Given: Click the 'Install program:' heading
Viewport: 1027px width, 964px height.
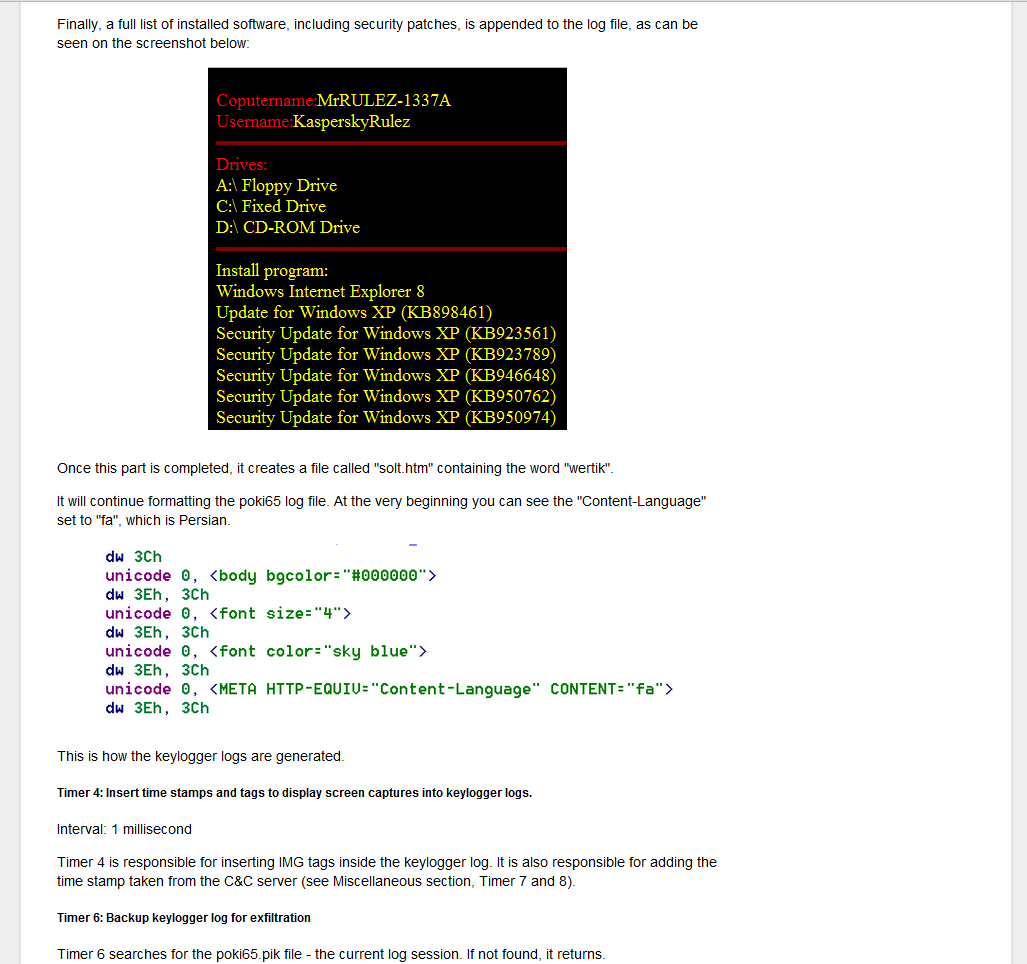Looking at the screenshot, I should [x=272, y=270].
